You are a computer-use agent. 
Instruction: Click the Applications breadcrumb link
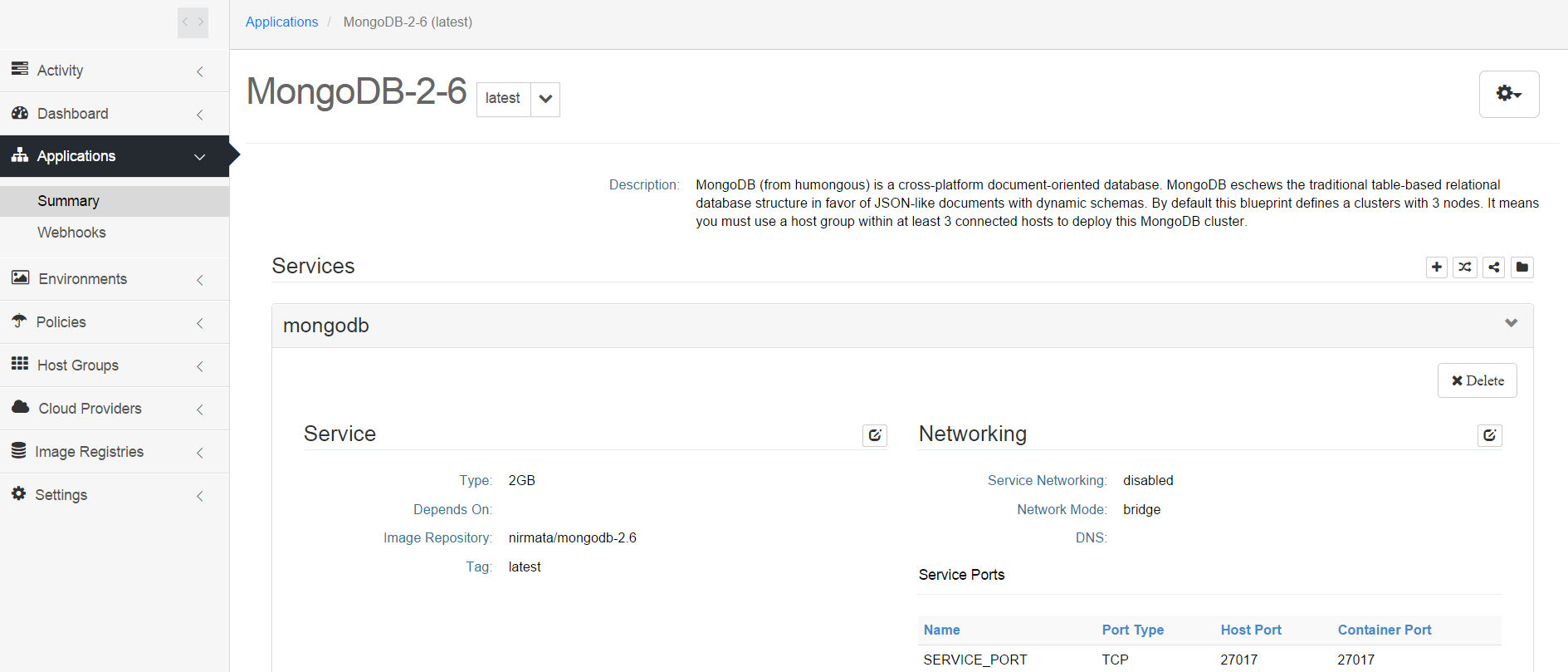tap(281, 22)
